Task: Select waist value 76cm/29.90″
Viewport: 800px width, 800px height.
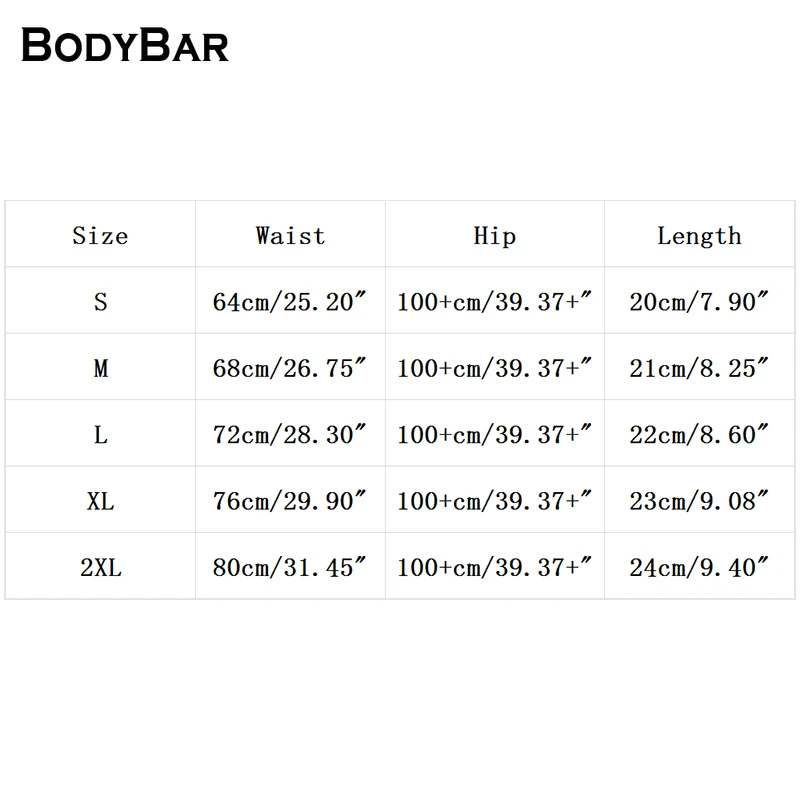Action: (x=290, y=500)
